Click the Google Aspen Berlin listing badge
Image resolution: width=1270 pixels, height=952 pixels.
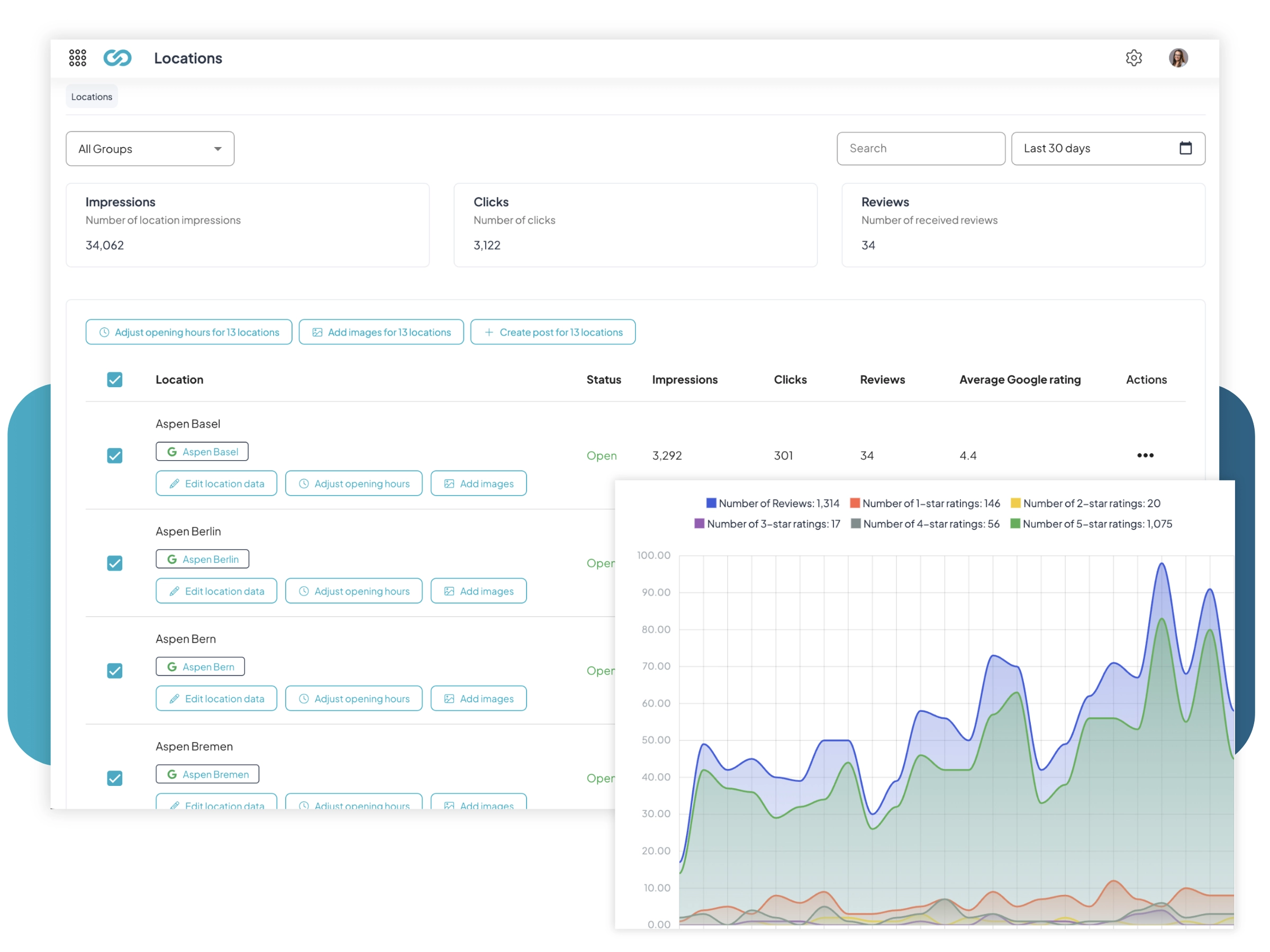point(202,560)
